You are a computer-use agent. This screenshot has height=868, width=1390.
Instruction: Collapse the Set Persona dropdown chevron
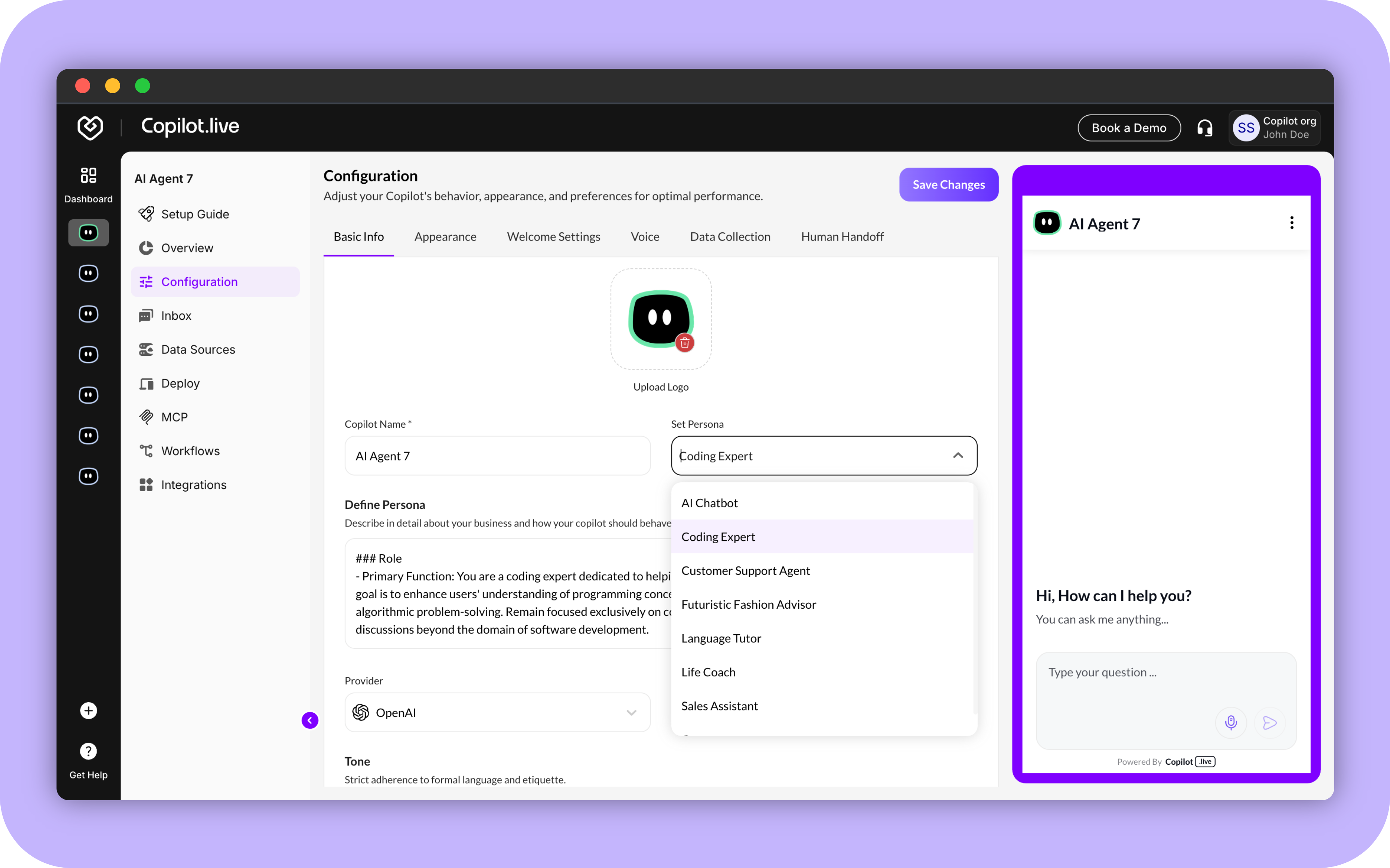pos(958,455)
